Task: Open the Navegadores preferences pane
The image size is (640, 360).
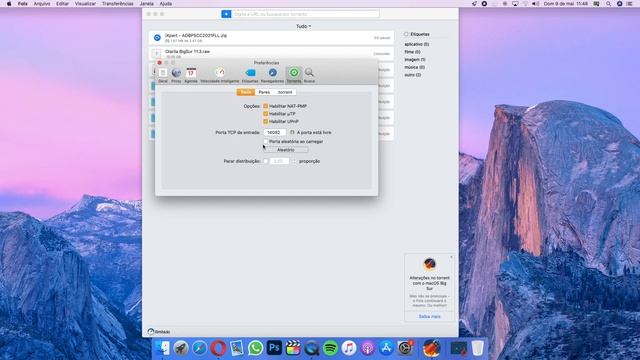Action: coord(272,75)
